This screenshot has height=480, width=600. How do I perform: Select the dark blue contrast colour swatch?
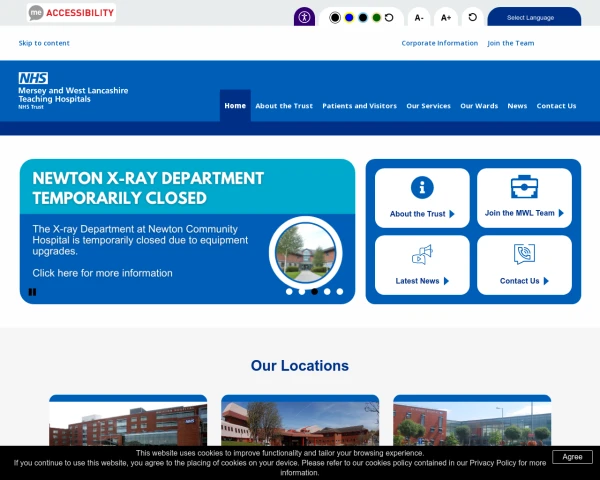(363, 18)
